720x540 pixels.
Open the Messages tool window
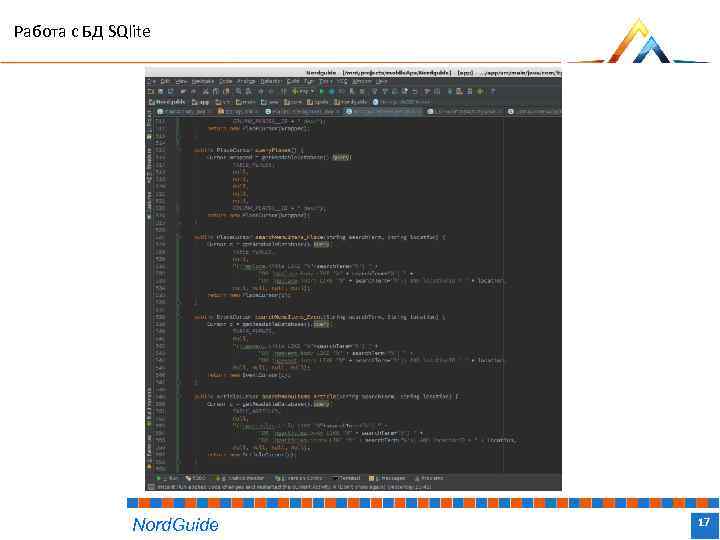(x=387, y=478)
